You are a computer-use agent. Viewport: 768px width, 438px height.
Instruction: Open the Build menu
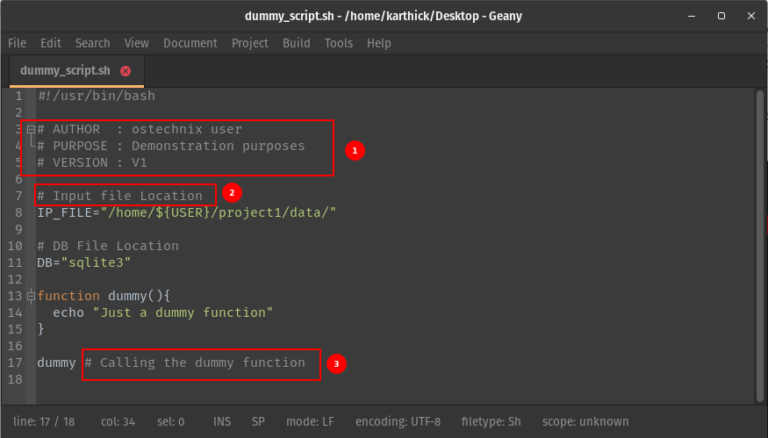click(296, 43)
